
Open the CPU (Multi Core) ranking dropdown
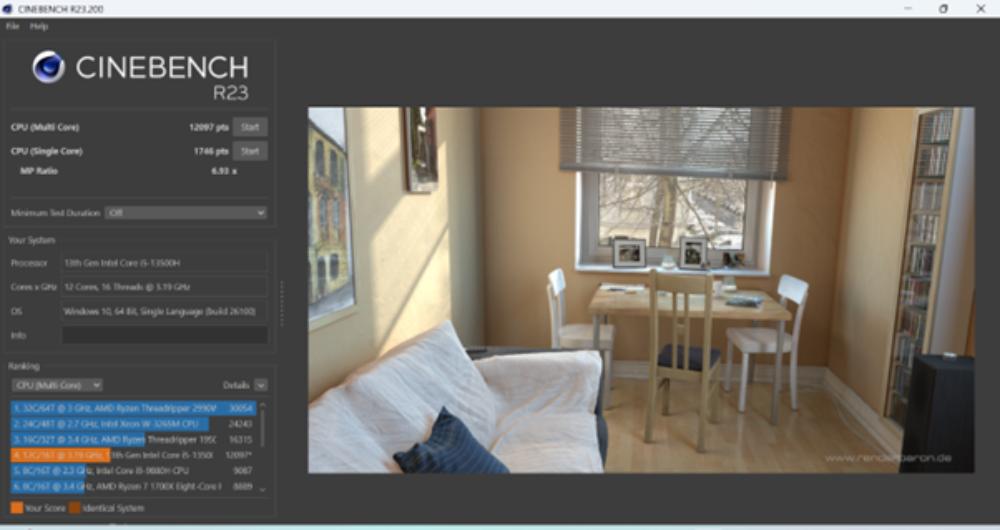(56, 385)
